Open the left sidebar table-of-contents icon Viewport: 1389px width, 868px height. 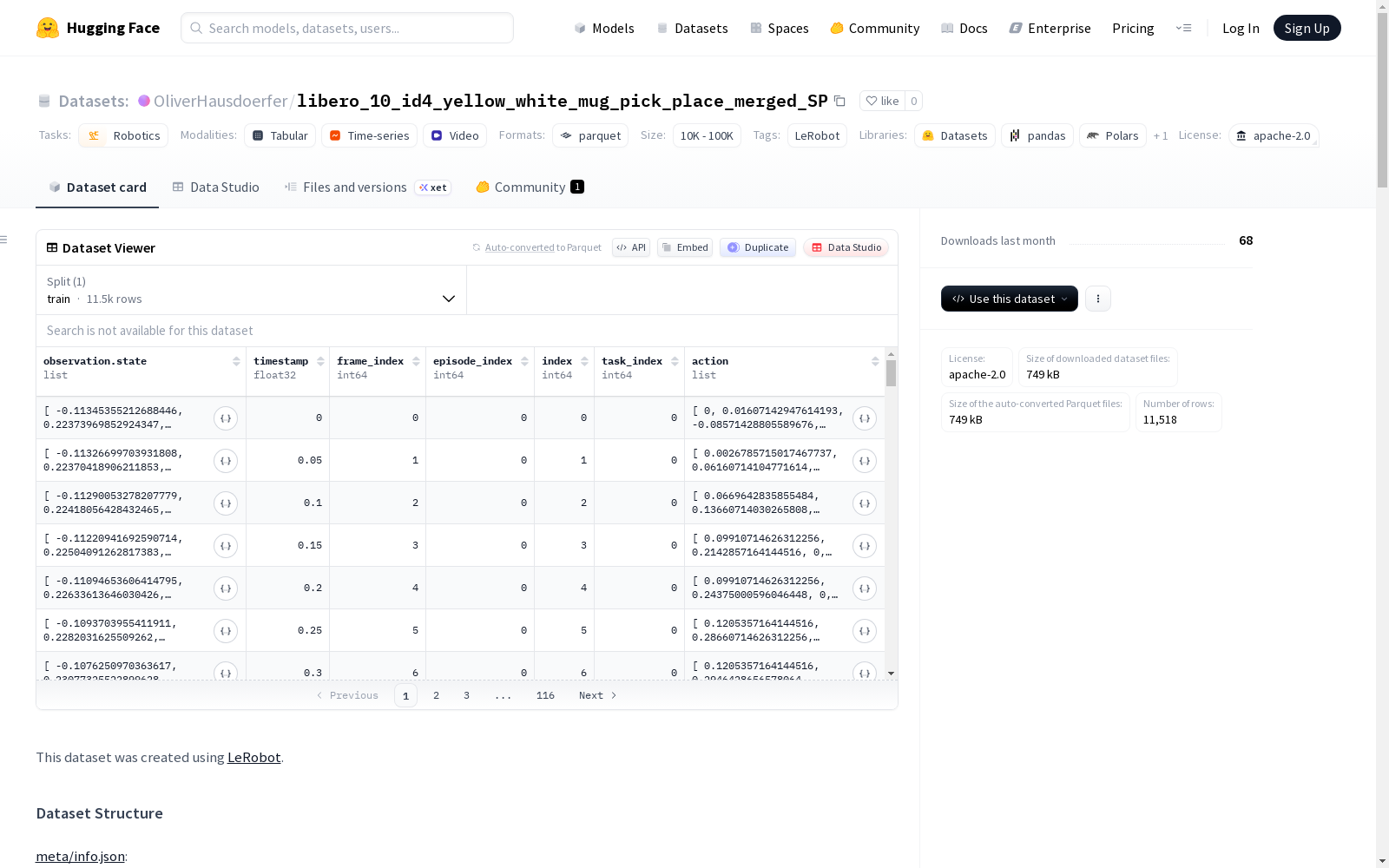[x=4, y=240]
